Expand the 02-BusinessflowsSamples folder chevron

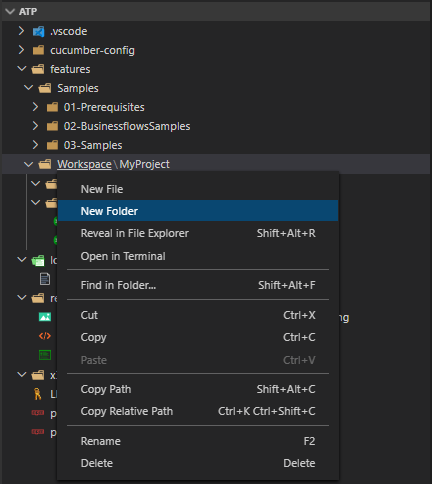click(35, 126)
